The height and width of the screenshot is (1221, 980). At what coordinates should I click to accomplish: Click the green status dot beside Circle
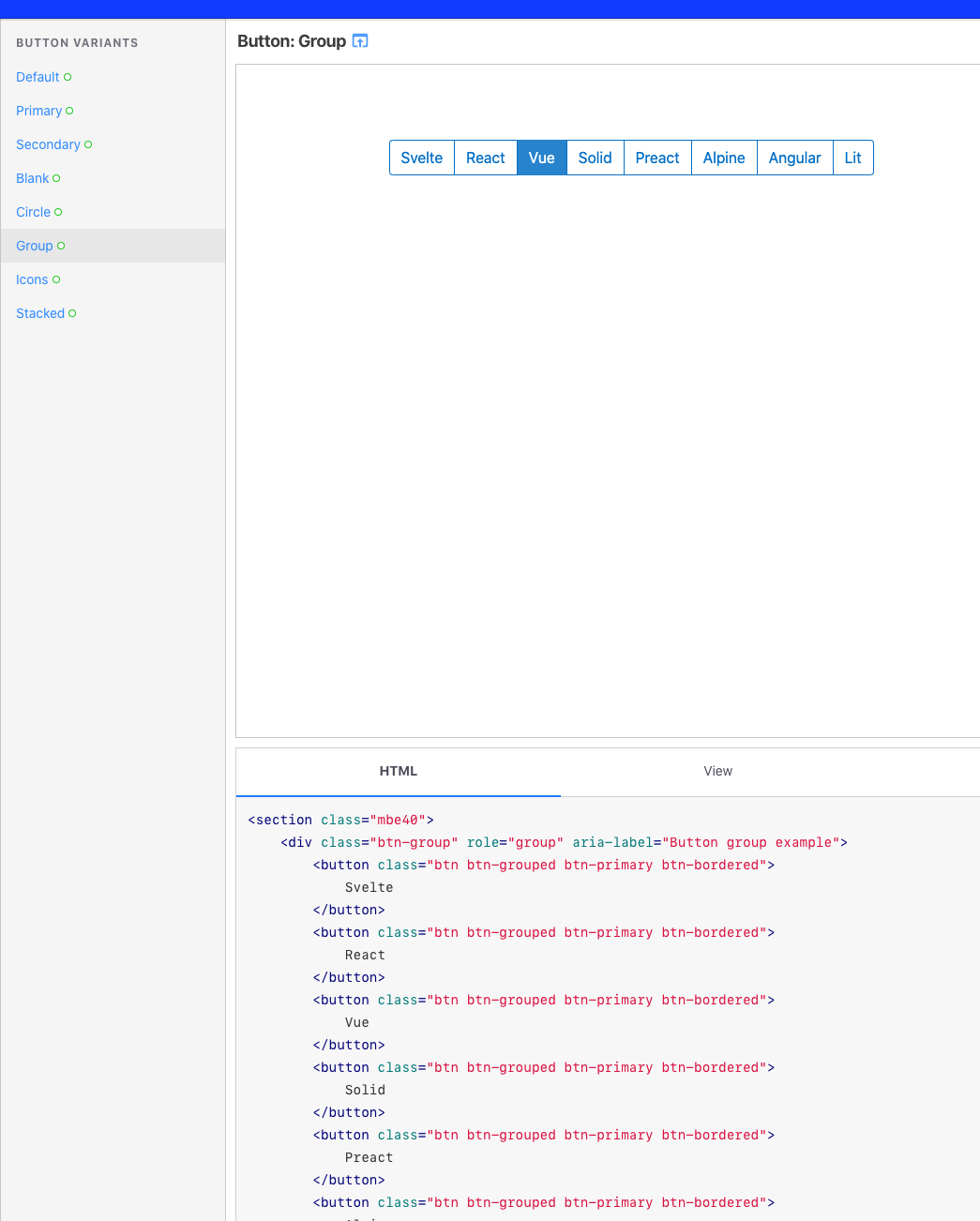59,212
